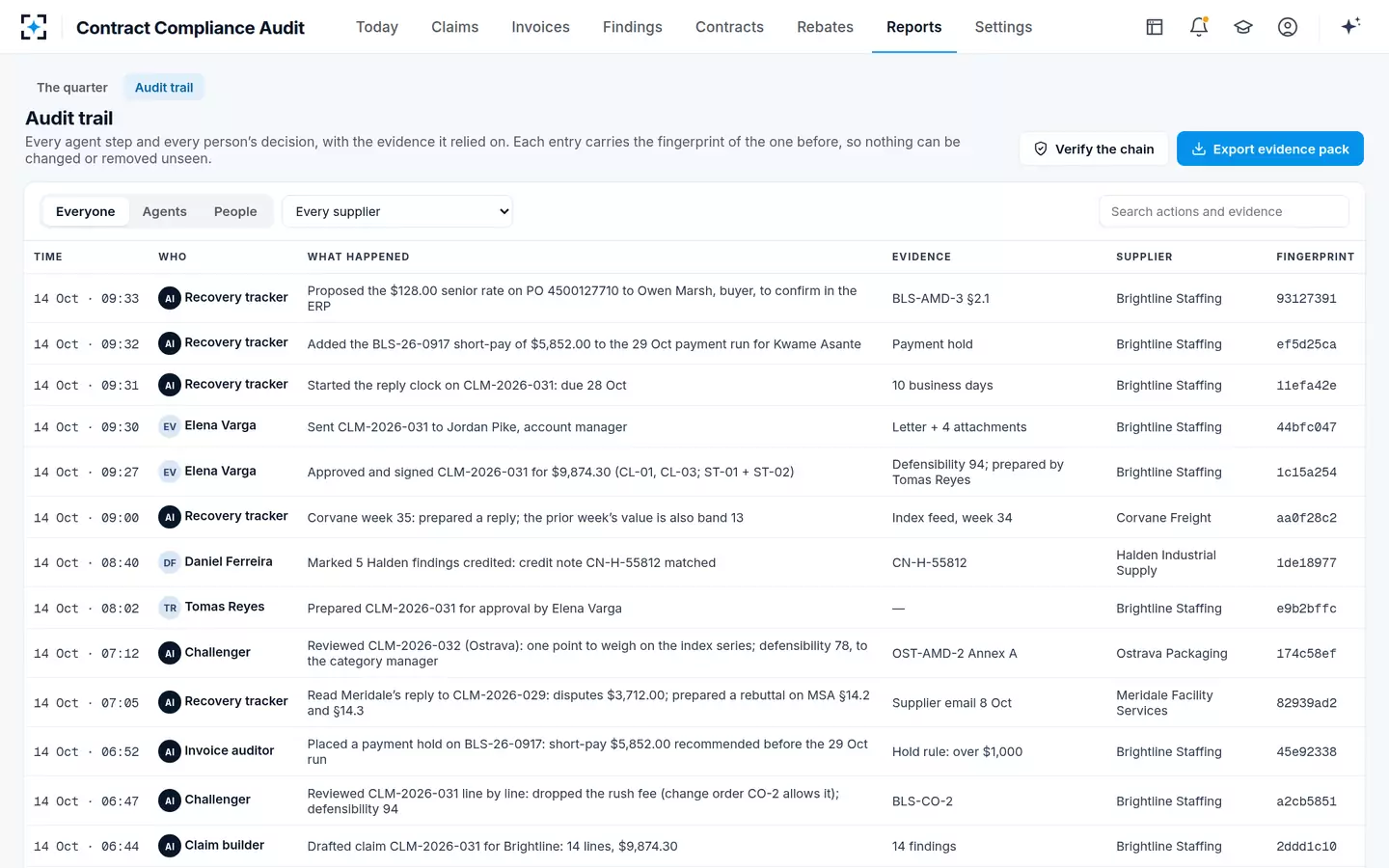Open Settings in the top nav
The image size is (1389, 868).
click(1003, 27)
